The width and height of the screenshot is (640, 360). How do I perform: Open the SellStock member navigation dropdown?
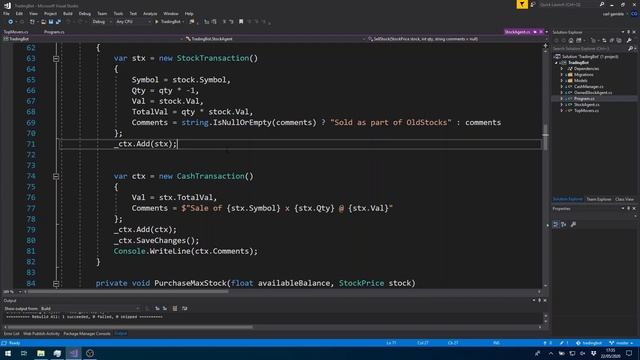coord(456,39)
